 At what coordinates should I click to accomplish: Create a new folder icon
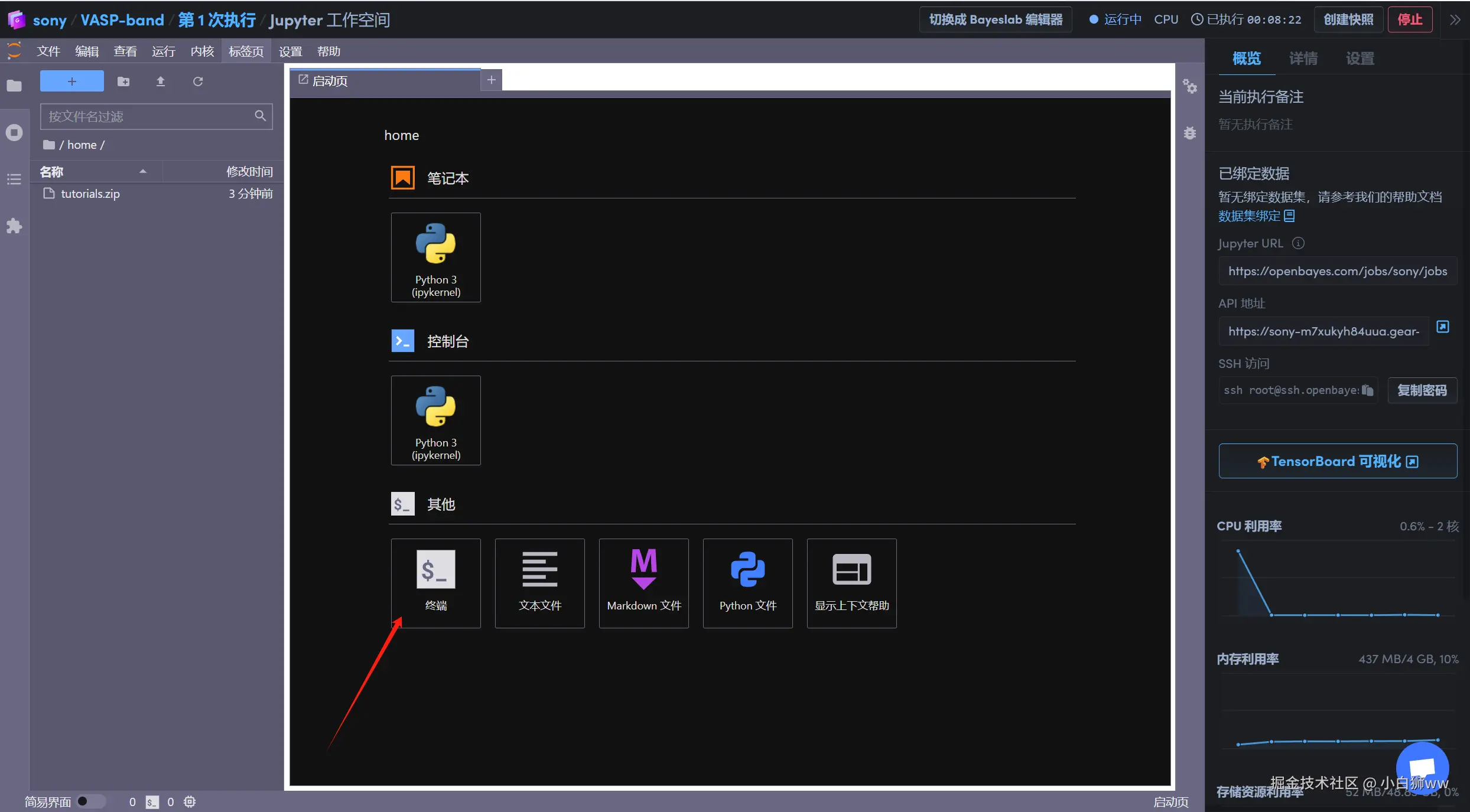tap(123, 81)
